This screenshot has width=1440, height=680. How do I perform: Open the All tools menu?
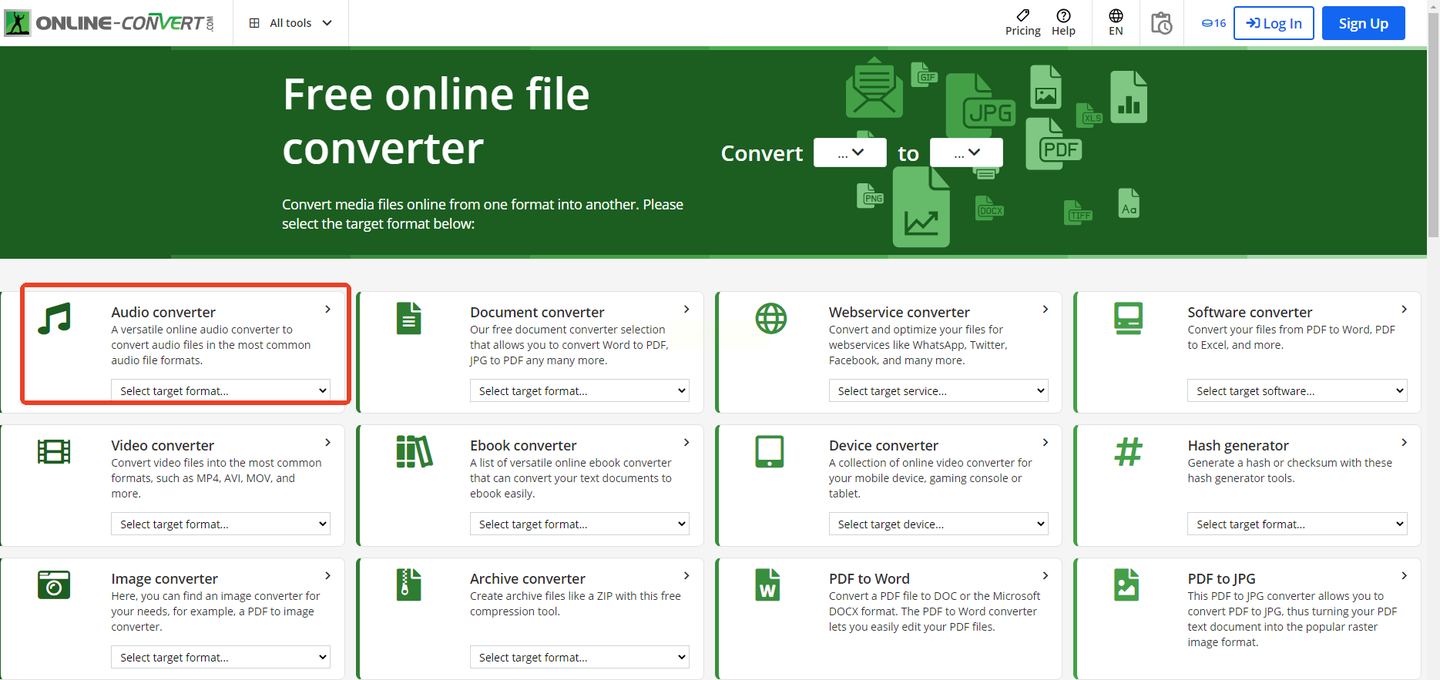pyautogui.click(x=291, y=23)
